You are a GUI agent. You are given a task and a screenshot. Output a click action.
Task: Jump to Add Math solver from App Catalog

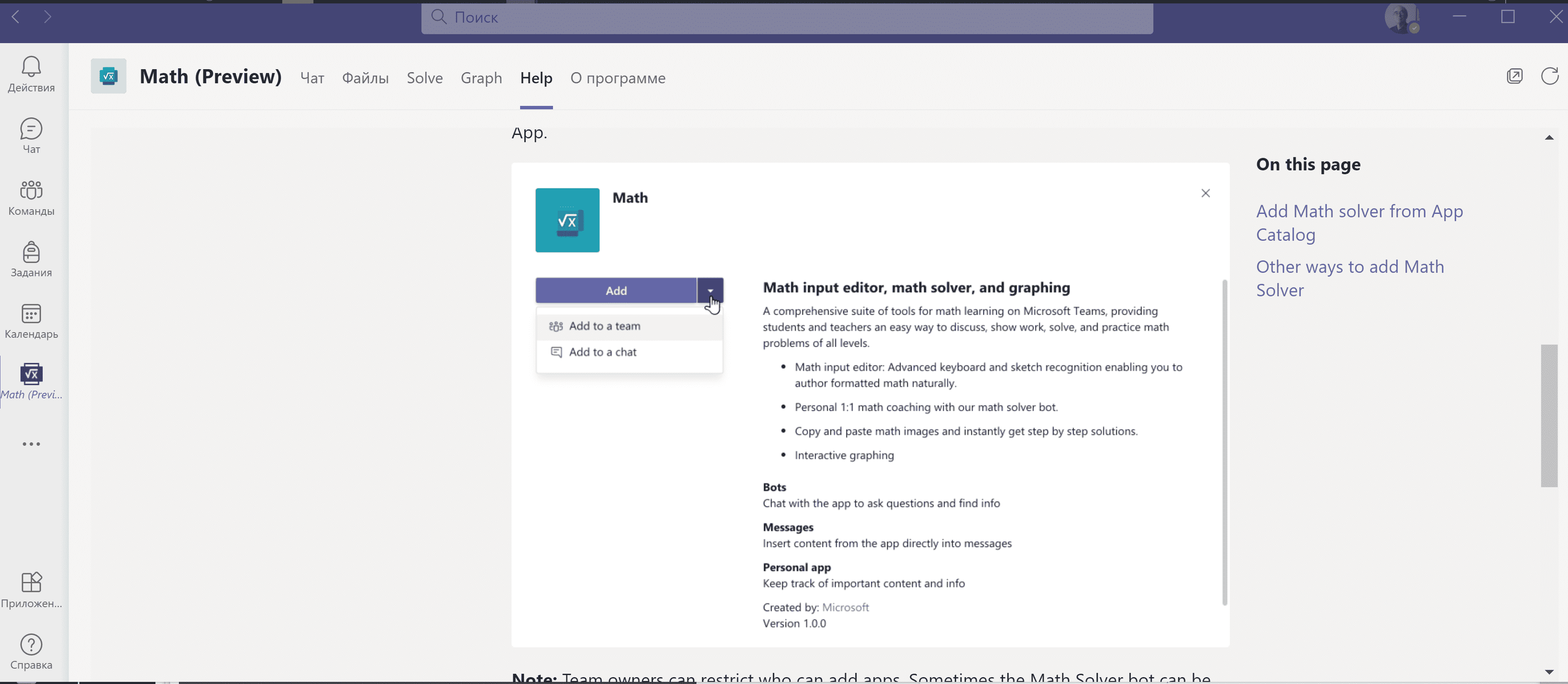[x=1360, y=223]
